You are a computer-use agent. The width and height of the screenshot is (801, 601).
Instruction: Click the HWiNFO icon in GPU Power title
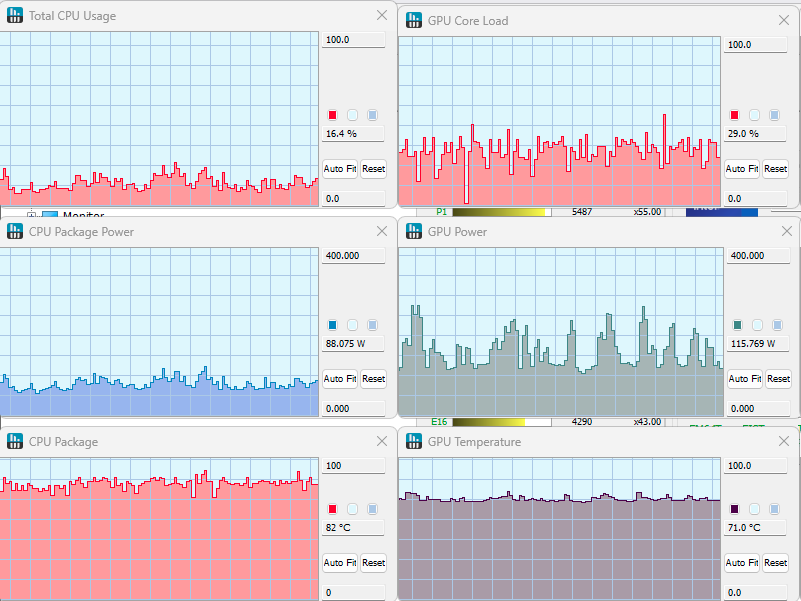(x=414, y=232)
